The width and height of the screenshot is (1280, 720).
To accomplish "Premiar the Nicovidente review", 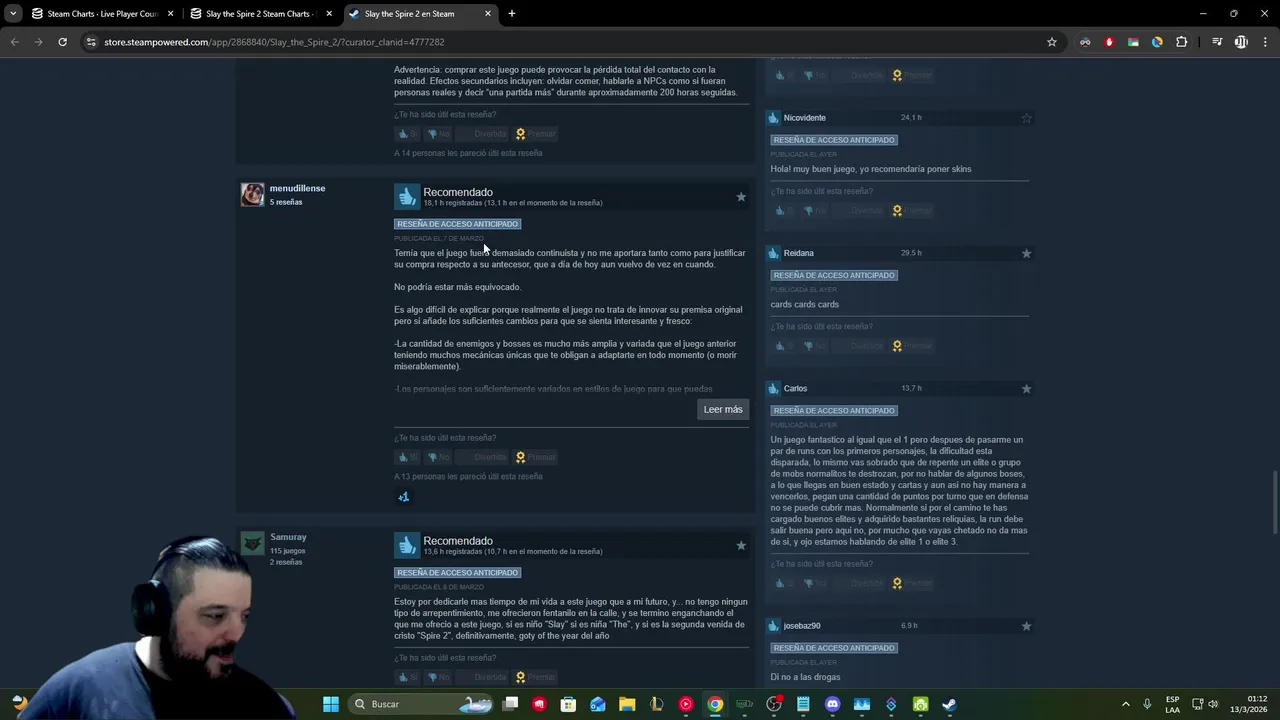I will 912,211.
